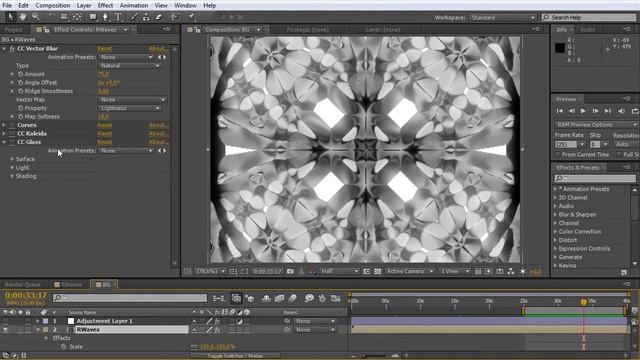The image size is (640, 360).
Task: Open the Animation menu
Action: [134, 5]
